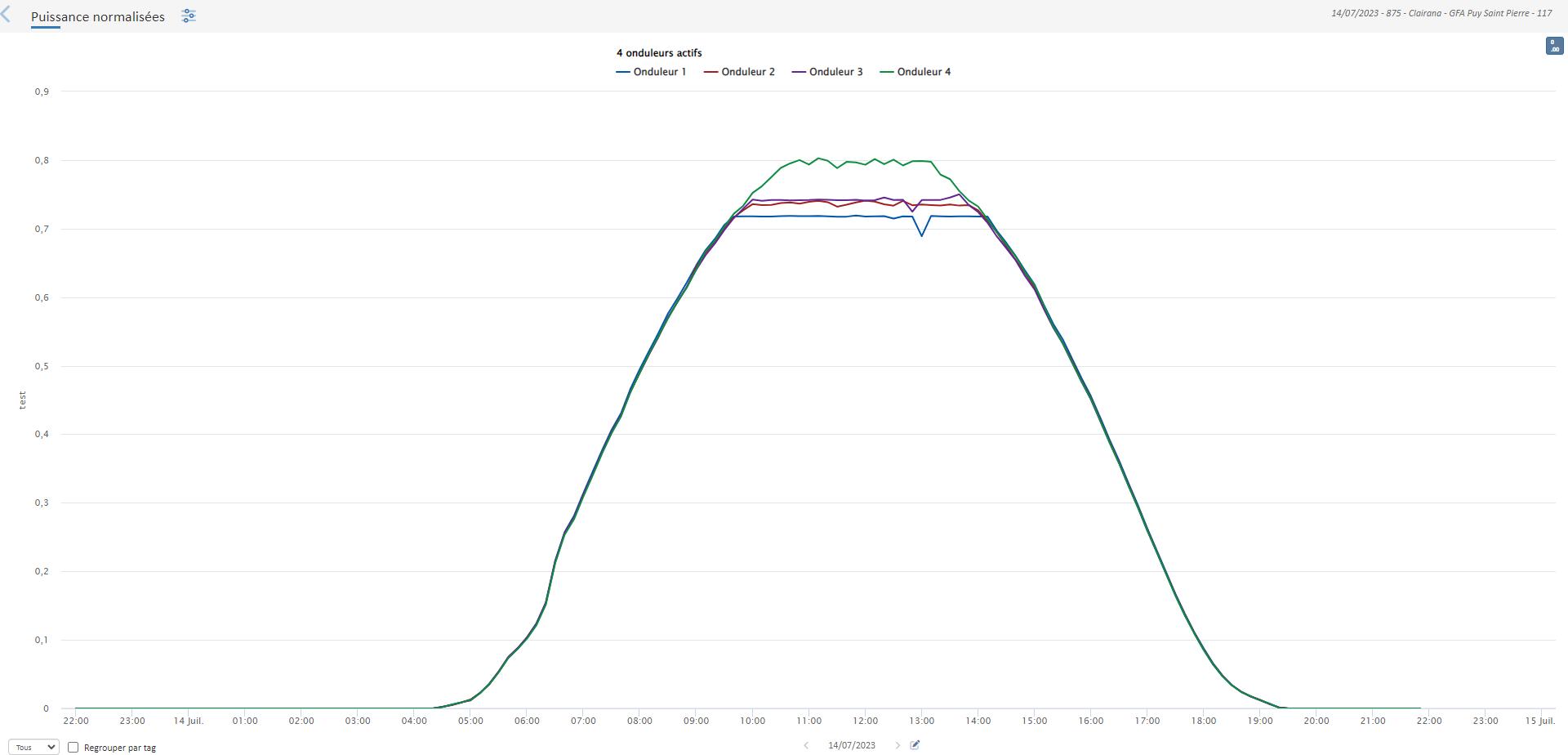Click the 19:00 x-axis label
The image size is (1568, 755).
(x=1260, y=721)
